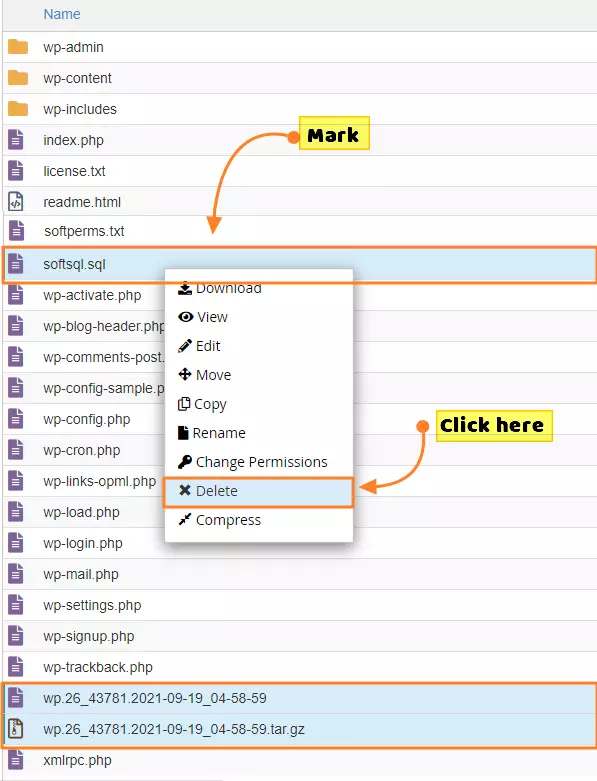Open the wp-includes folder
Viewport: 597px width, 781px height.
click(x=80, y=109)
